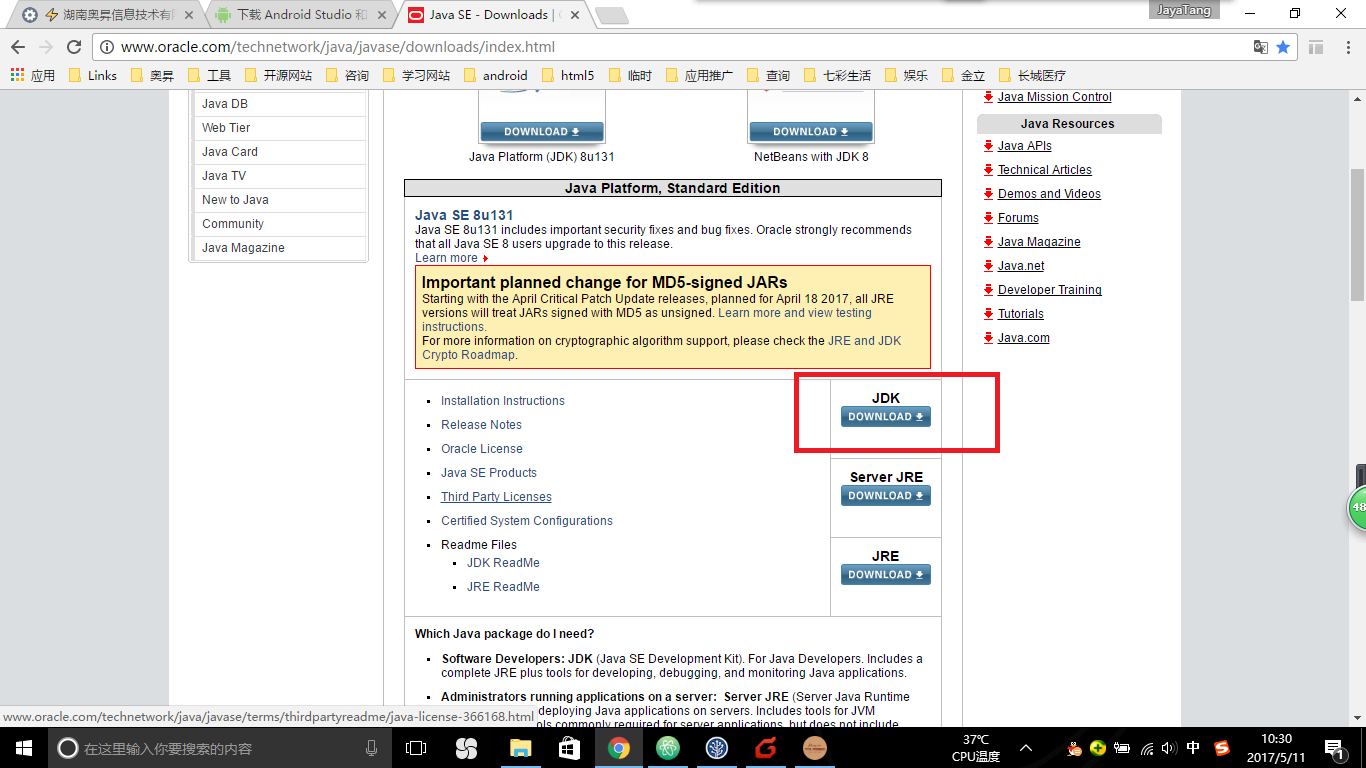
Task: Open the android bookmark folder
Action: coord(494,75)
